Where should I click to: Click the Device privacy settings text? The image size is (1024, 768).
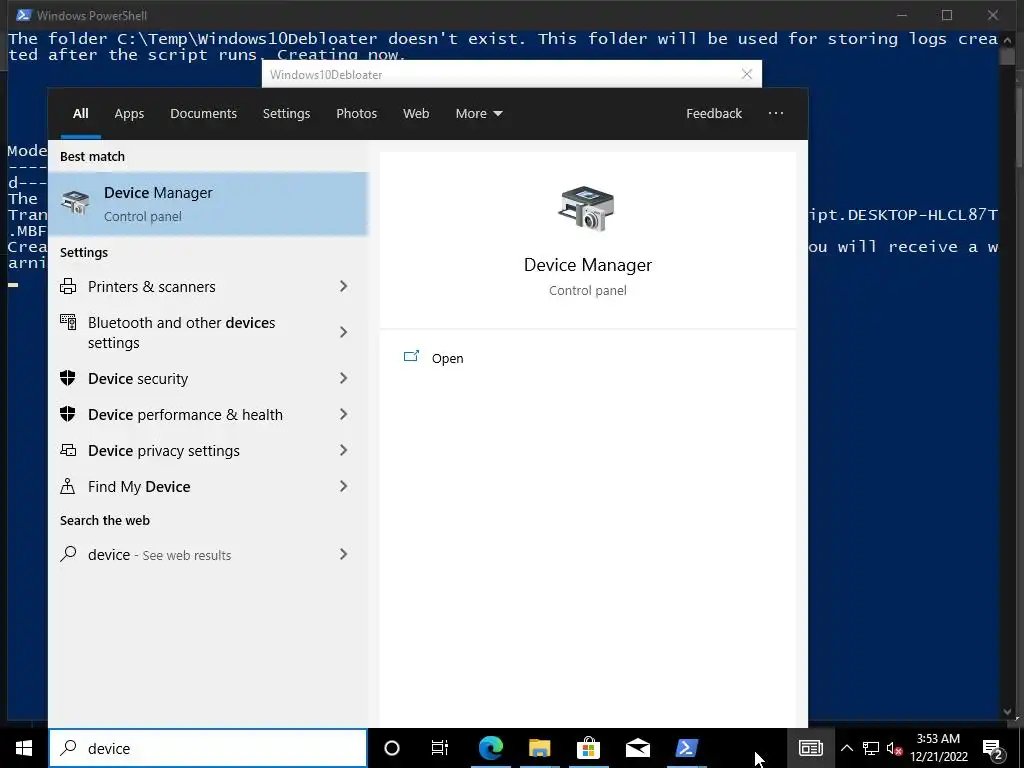click(164, 450)
